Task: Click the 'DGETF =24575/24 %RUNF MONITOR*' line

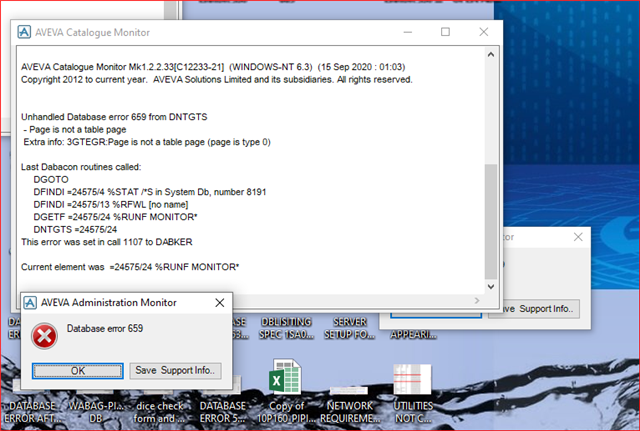Action: tap(116, 217)
